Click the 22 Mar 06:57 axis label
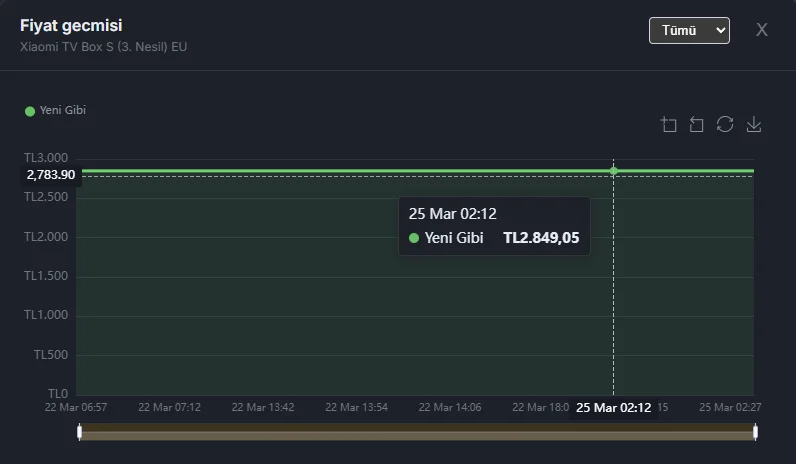The height and width of the screenshot is (464, 796). (76, 407)
